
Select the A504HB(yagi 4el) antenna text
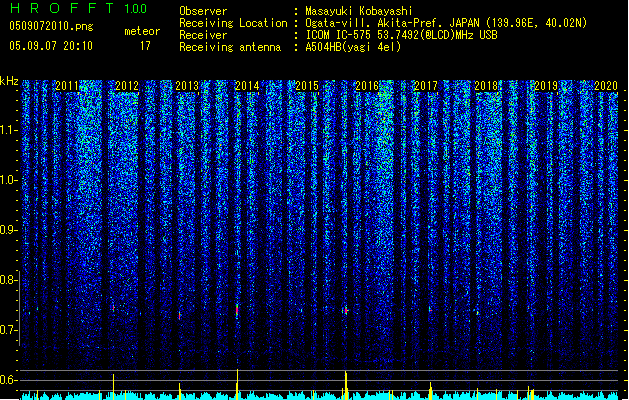[353, 47]
